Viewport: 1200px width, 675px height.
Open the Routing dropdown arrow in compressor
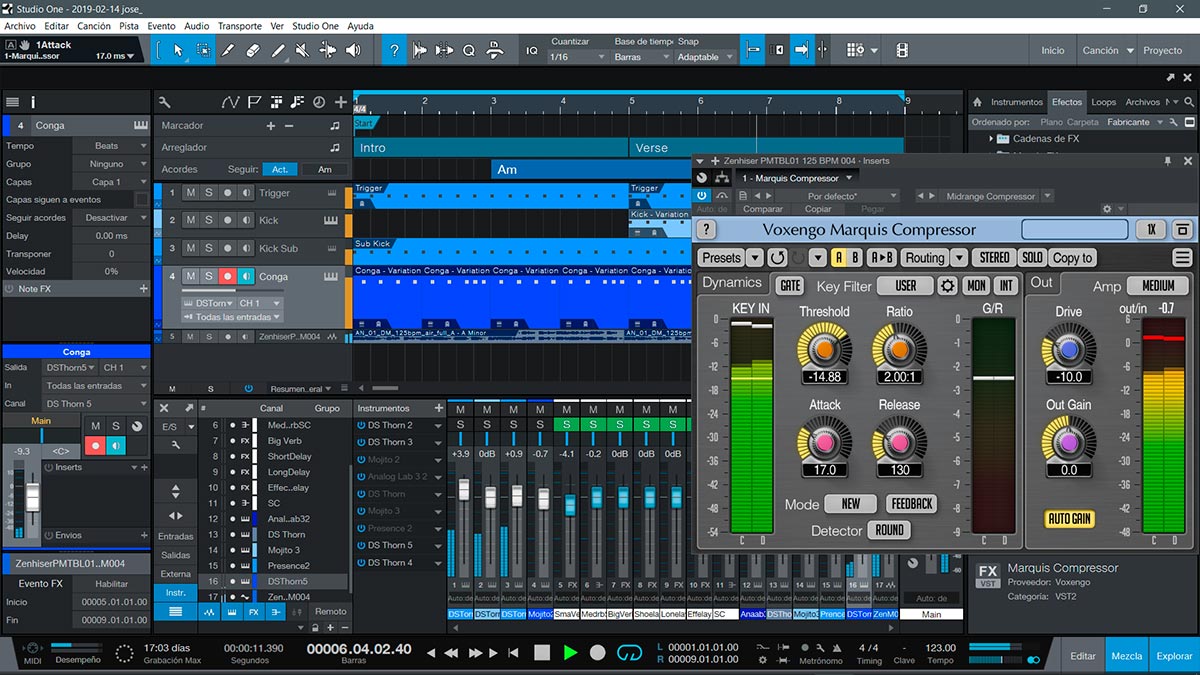pos(958,258)
